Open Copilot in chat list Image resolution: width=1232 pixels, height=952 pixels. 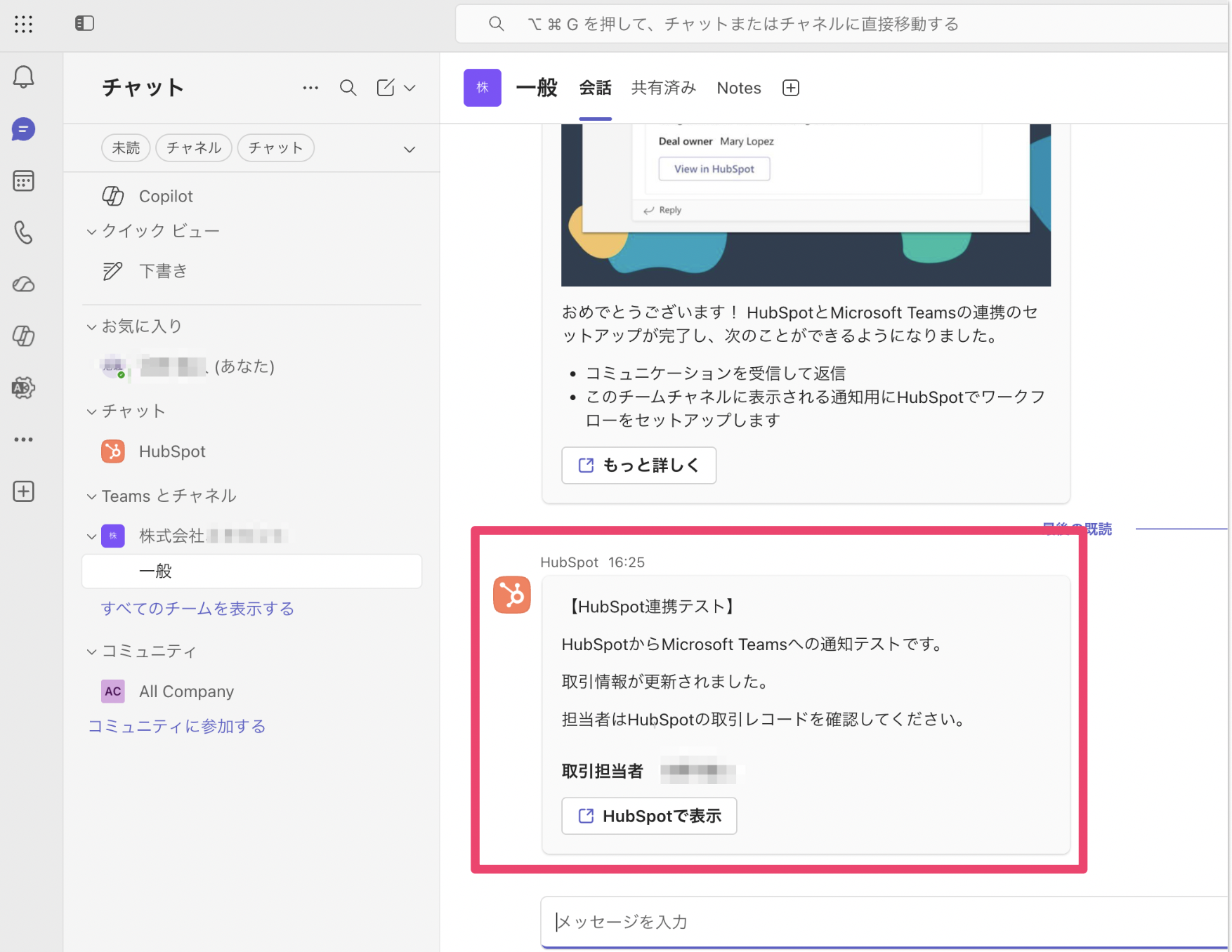(x=166, y=196)
